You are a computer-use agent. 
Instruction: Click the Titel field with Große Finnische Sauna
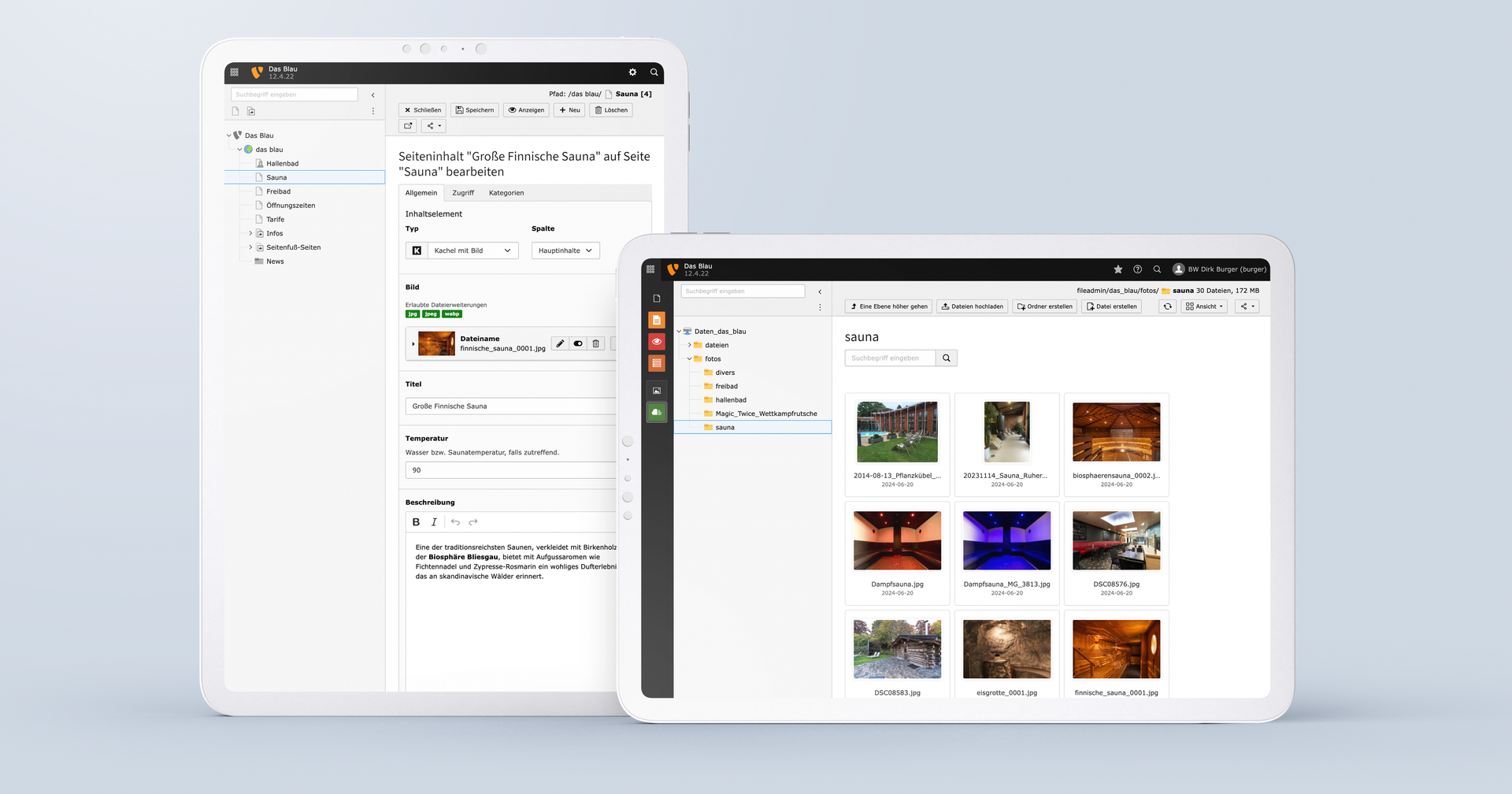click(510, 406)
